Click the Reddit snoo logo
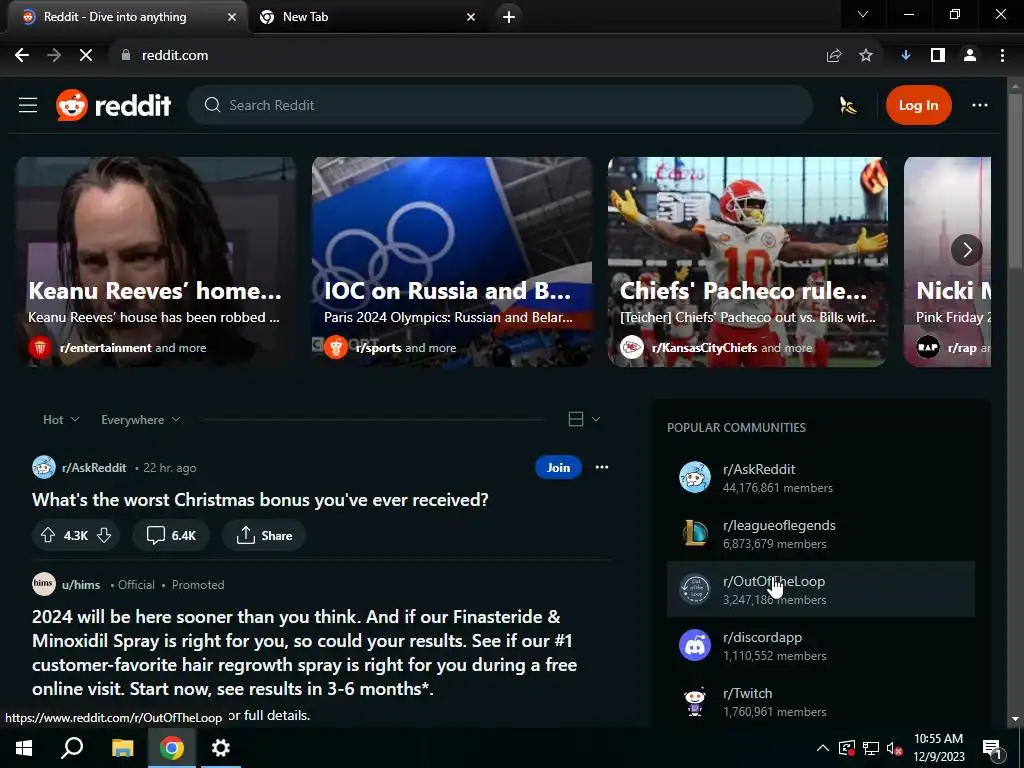The image size is (1024, 768). tap(72, 105)
